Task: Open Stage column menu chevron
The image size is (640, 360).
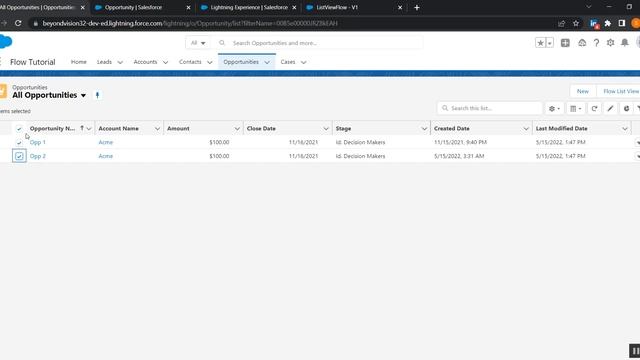Action: point(424,129)
